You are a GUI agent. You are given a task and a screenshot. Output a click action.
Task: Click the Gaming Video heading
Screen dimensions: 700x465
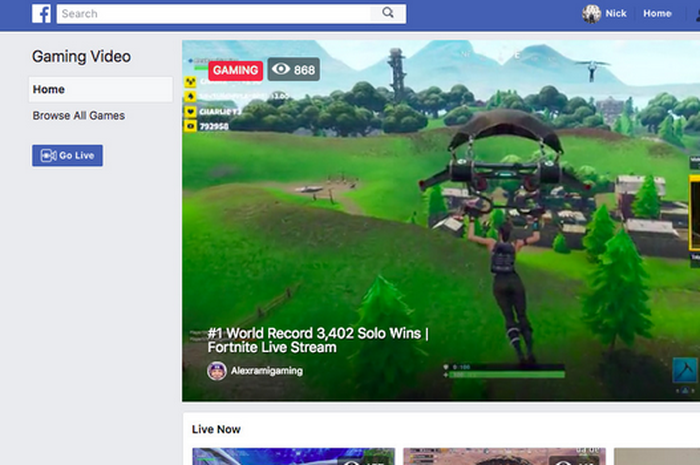click(x=81, y=57)
